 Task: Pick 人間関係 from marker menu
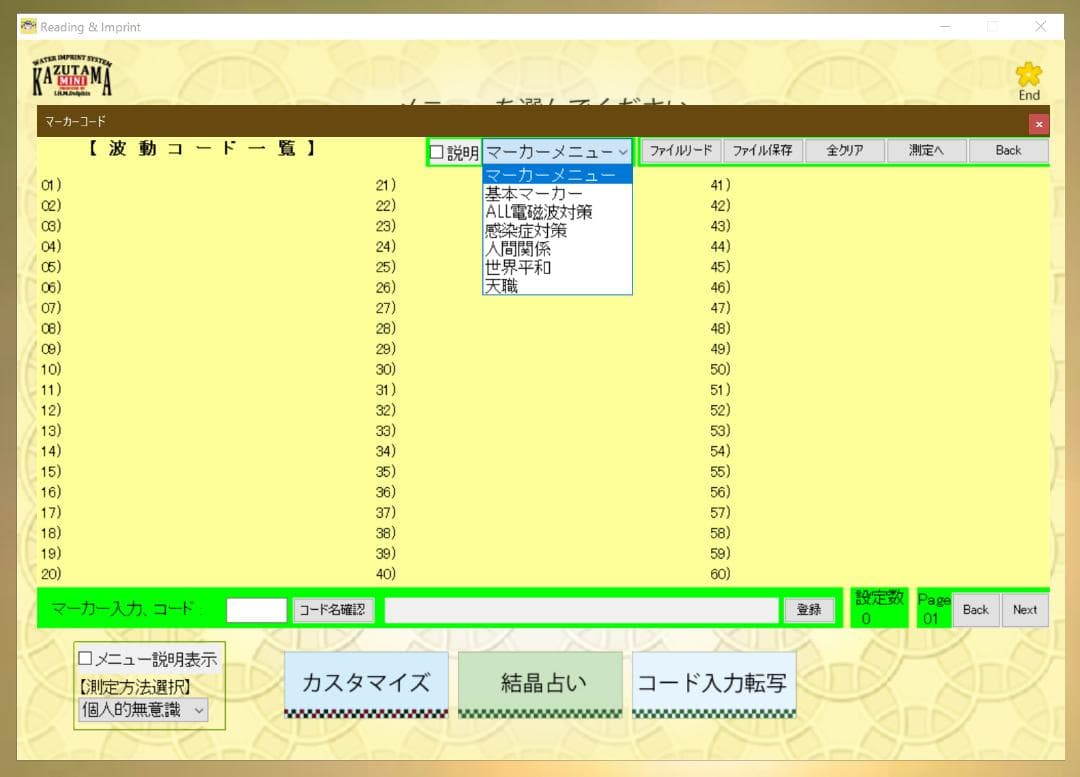point(518,249)
